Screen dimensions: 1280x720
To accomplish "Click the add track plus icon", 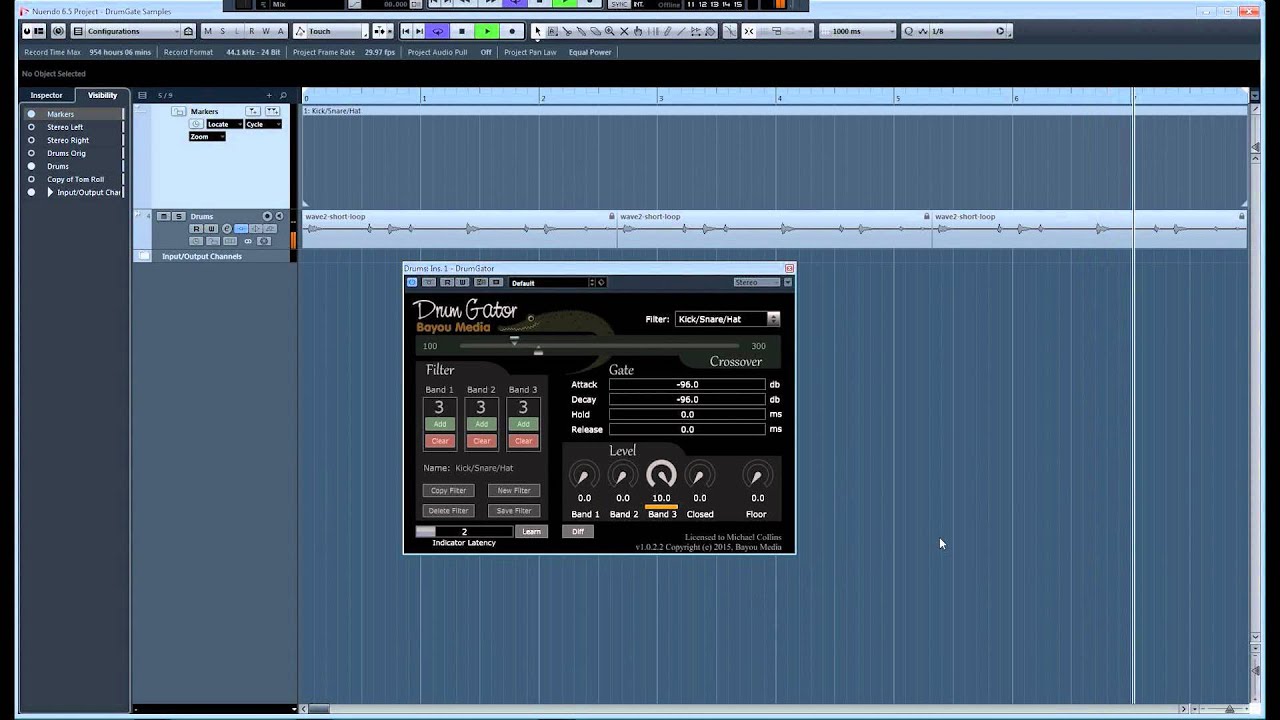I will (x=270, y=95).
